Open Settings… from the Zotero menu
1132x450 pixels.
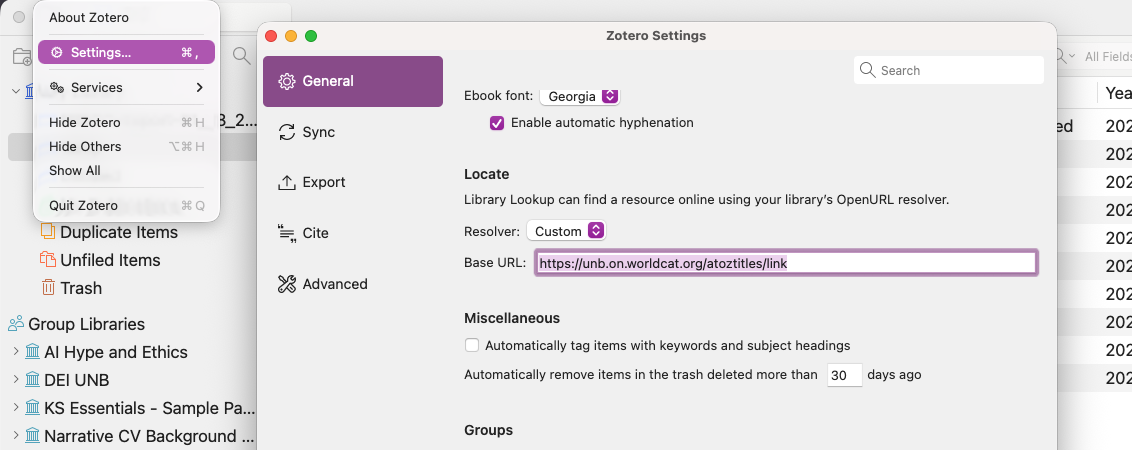tap(126, 52)
